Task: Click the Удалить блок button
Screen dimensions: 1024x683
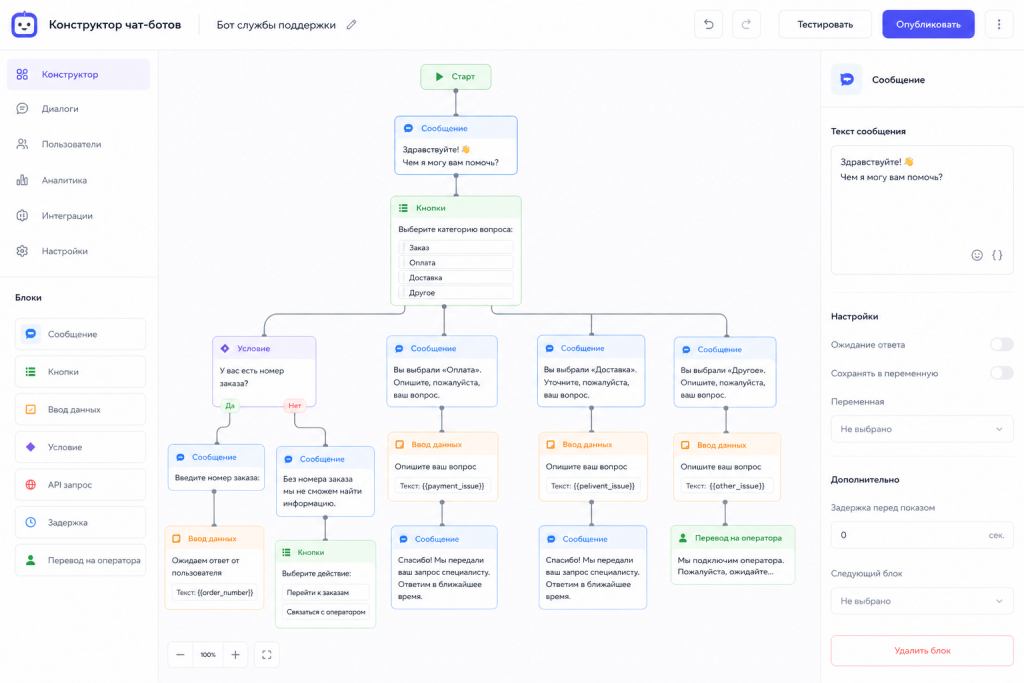Action: (921, 650)
